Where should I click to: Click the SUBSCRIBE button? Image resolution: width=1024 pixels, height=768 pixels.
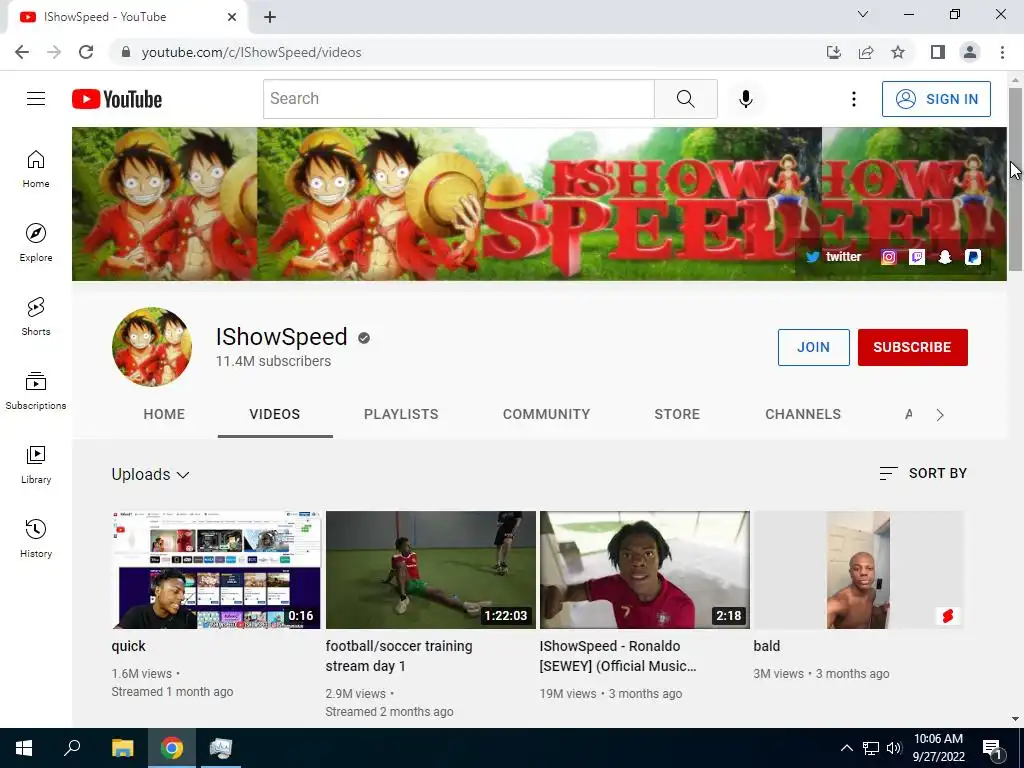pyautogui.click(x=912, y=347)
